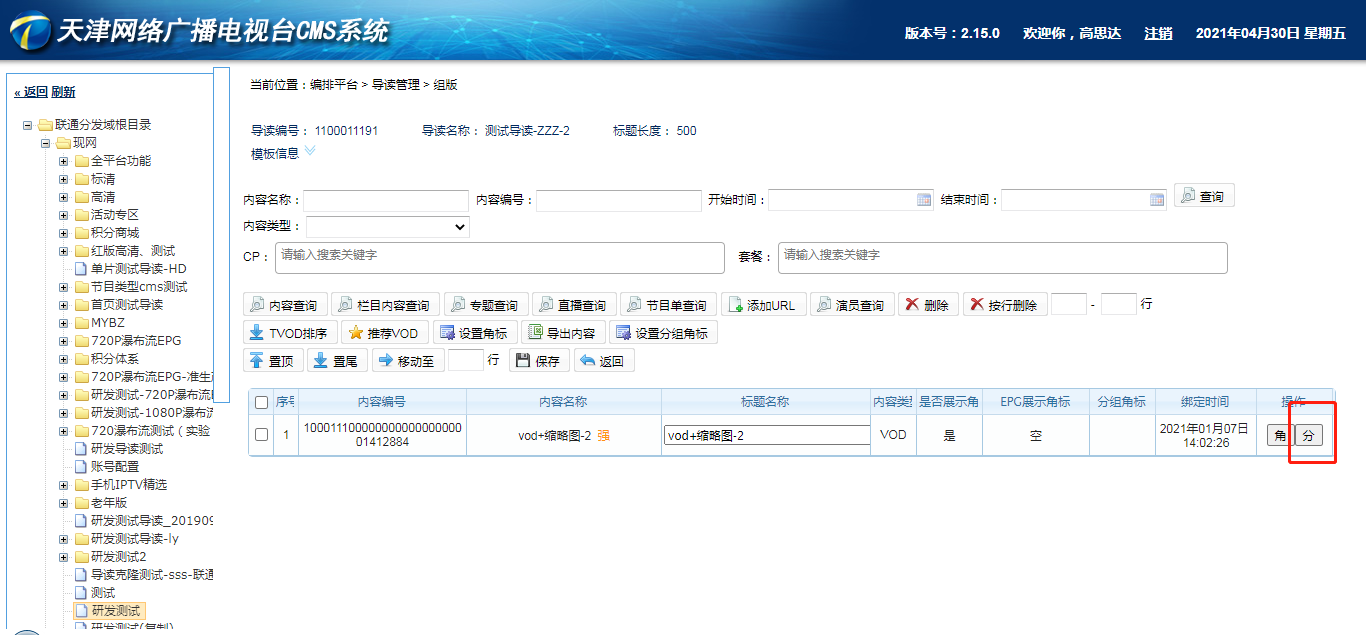The image size is (1366, 635).
Task: Open 内容类型 dropdown
Action: pos(387,227)
